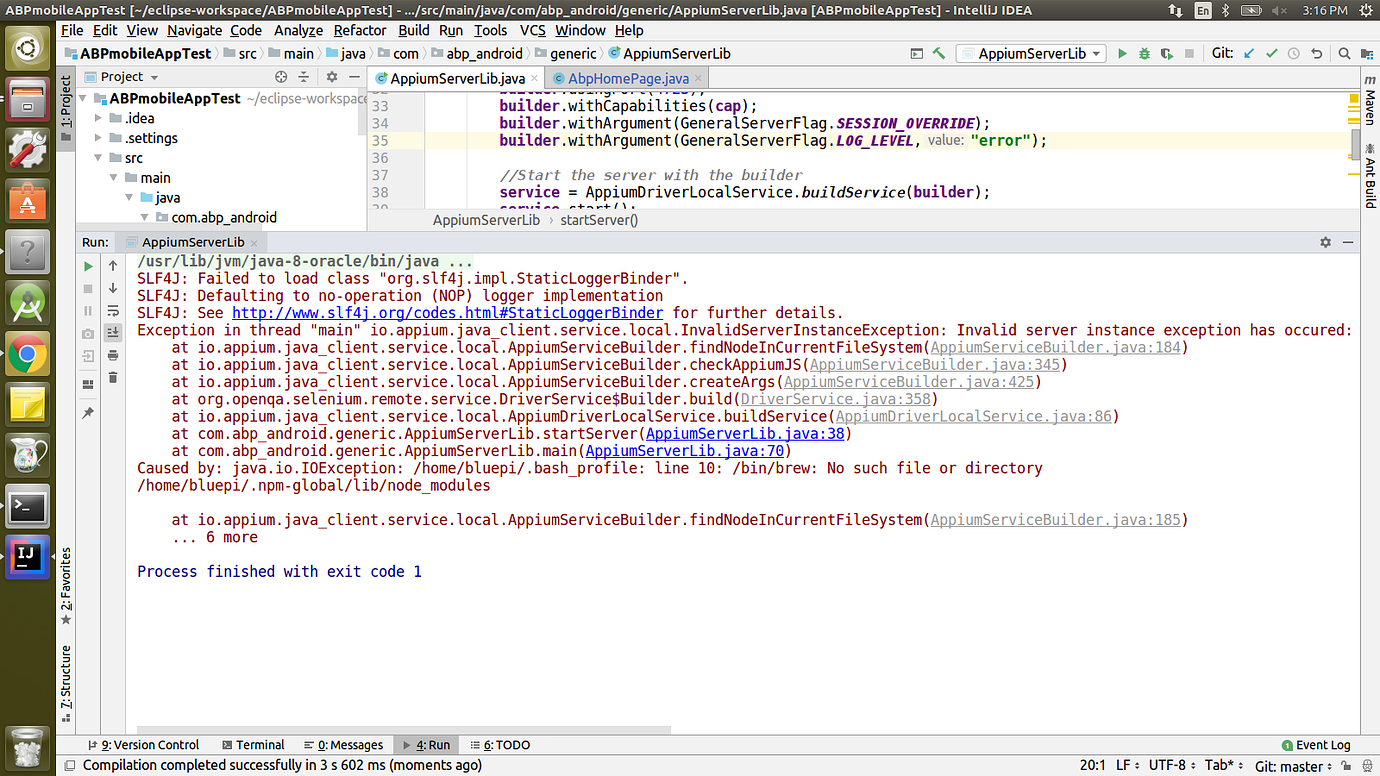Open search everywhere magnifier icon

[x=1345, y=53]
